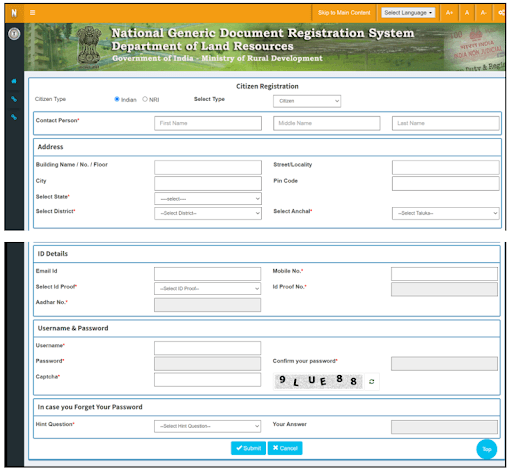Click the settings cog icon top right
The width and height of the screenshot is (512, 474).
501,13
